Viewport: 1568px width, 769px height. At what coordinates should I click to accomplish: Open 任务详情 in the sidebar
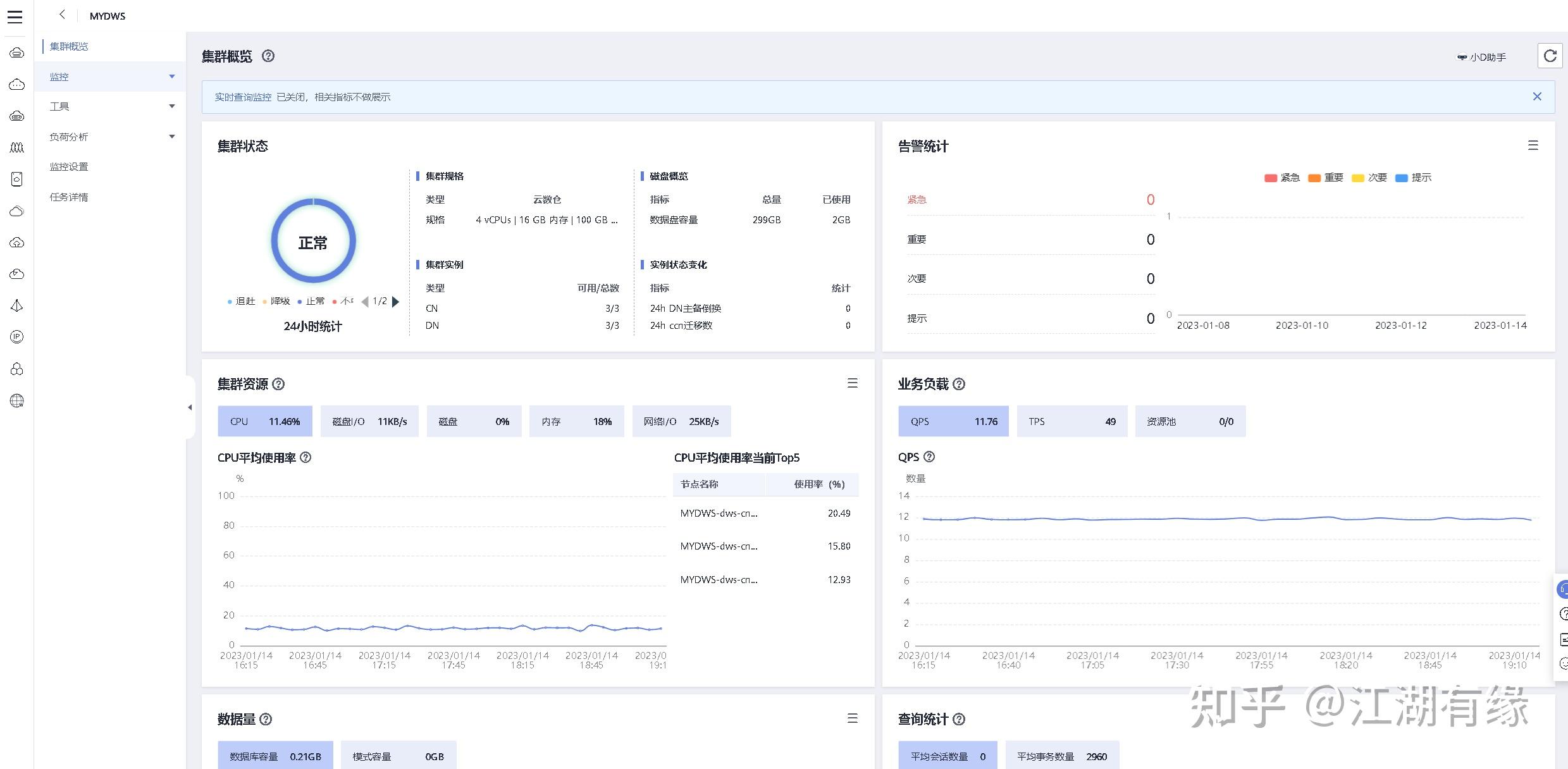click(69, 197)
